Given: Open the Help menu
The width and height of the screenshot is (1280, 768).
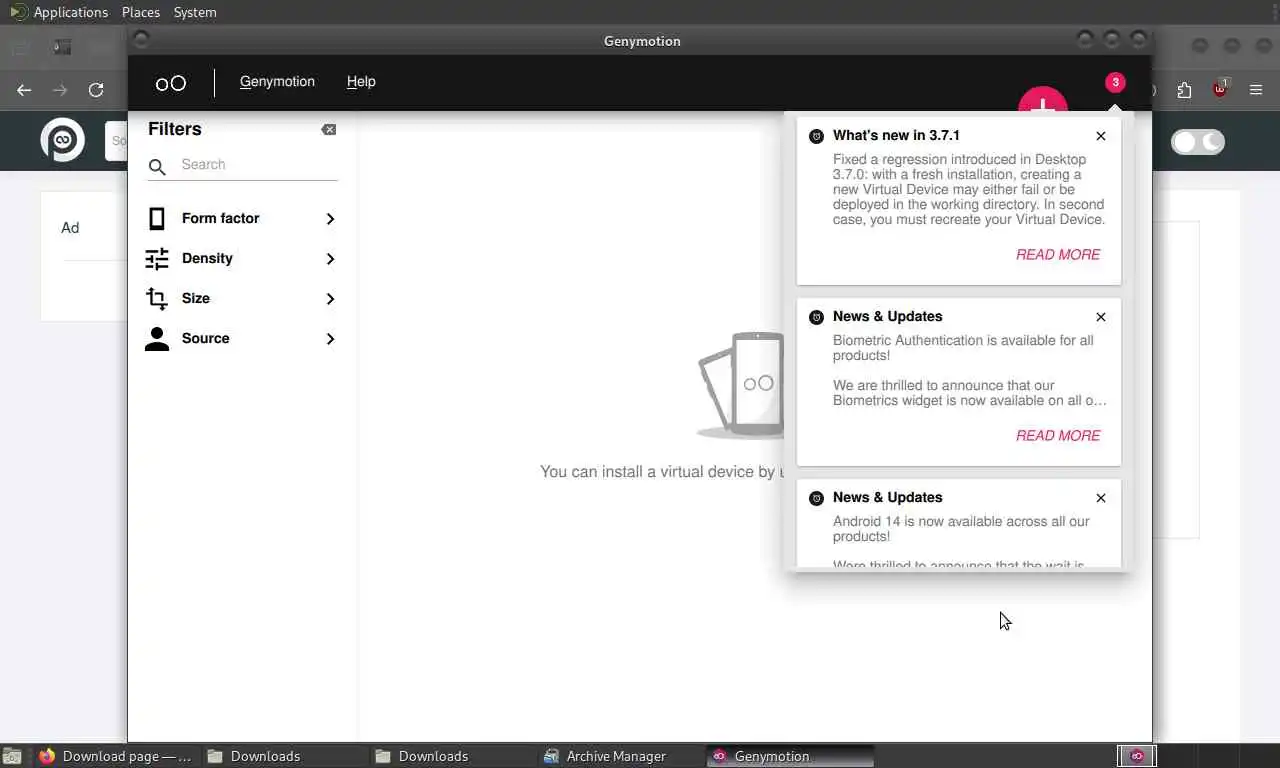Looking at the screenshot, I should 361,82.
